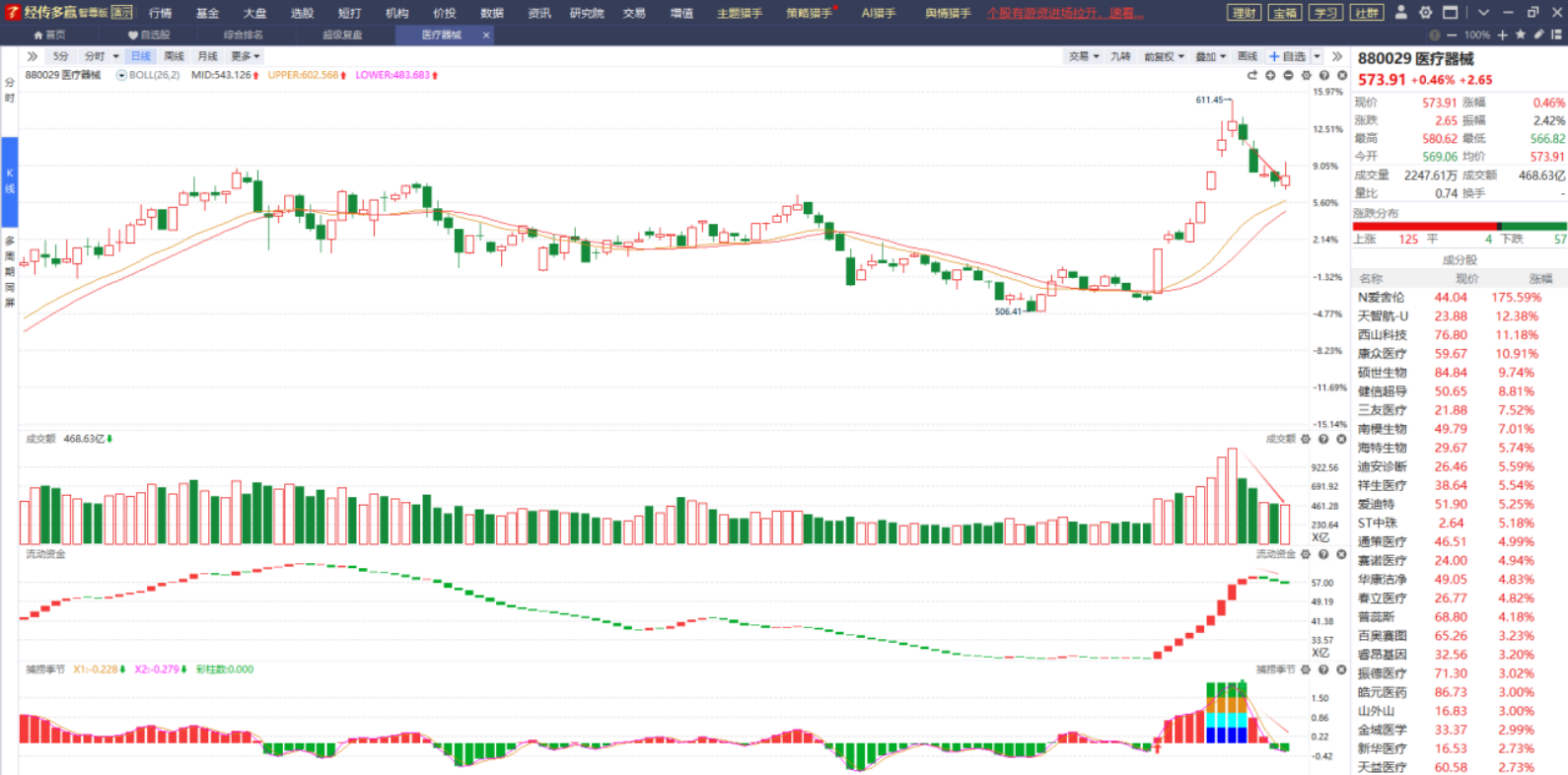Screen dimensions: 1568x775
Task: Click the 理财 button
Action: (1245, 13)
